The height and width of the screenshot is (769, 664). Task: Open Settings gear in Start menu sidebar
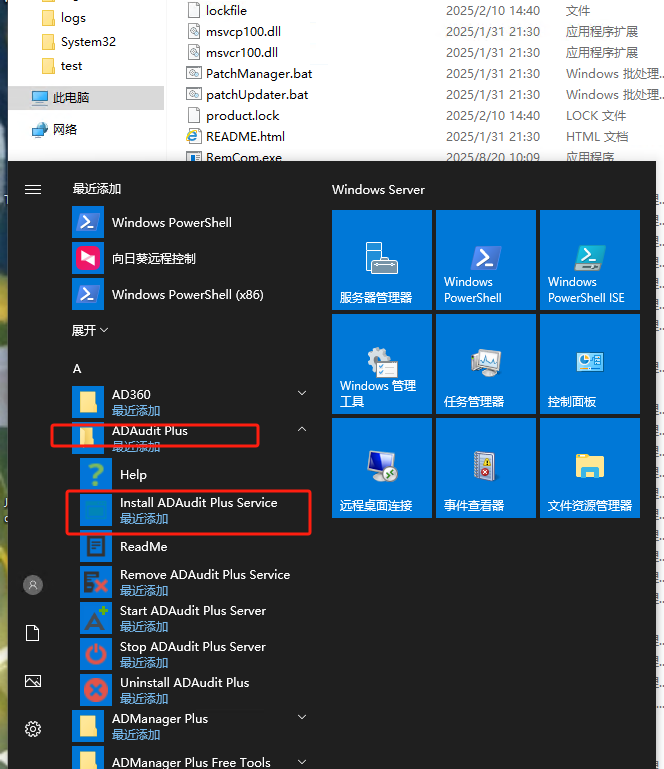[x=33, y=729]
